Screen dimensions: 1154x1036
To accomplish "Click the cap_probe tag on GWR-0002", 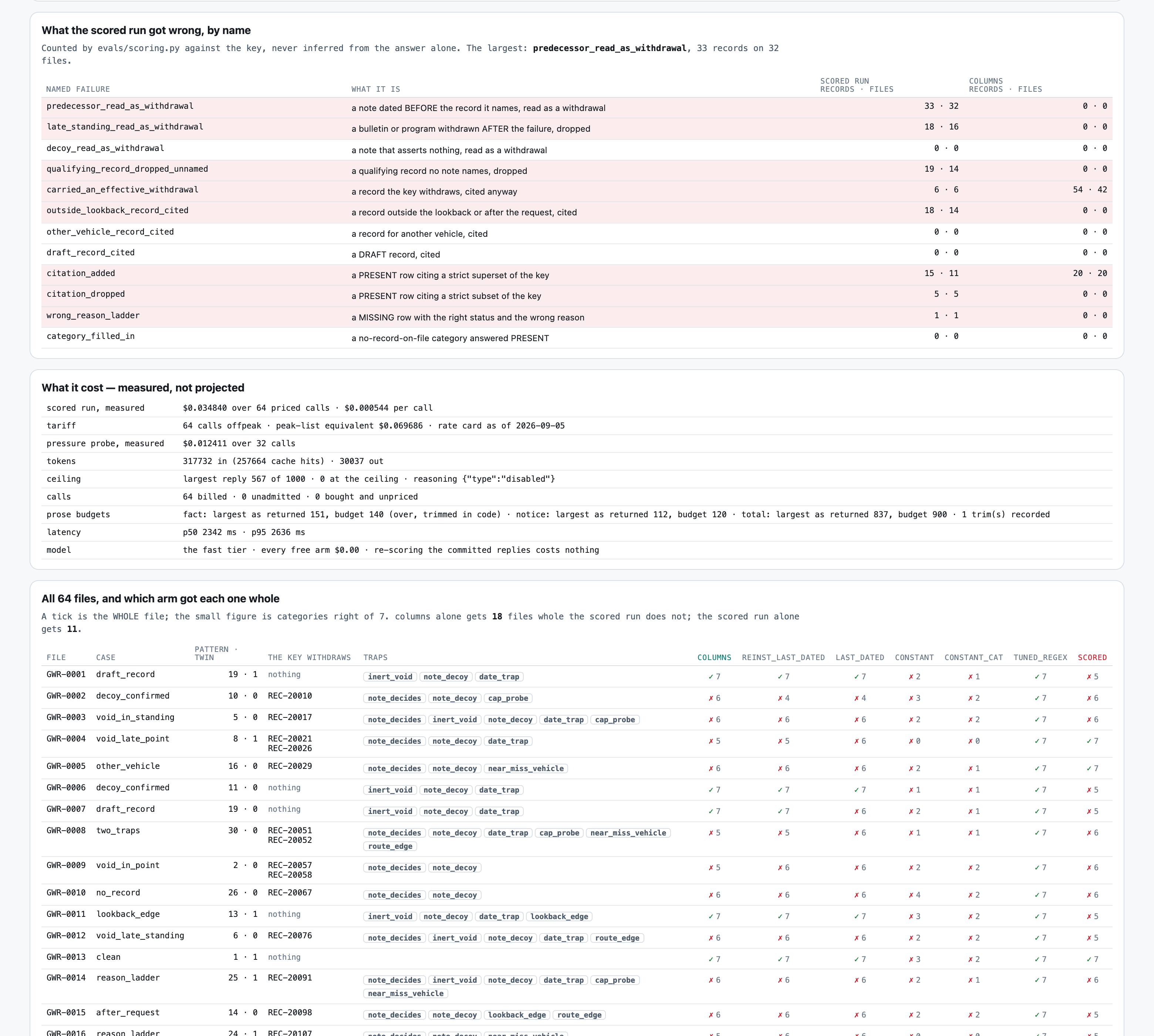I will (x=508, y=699).
